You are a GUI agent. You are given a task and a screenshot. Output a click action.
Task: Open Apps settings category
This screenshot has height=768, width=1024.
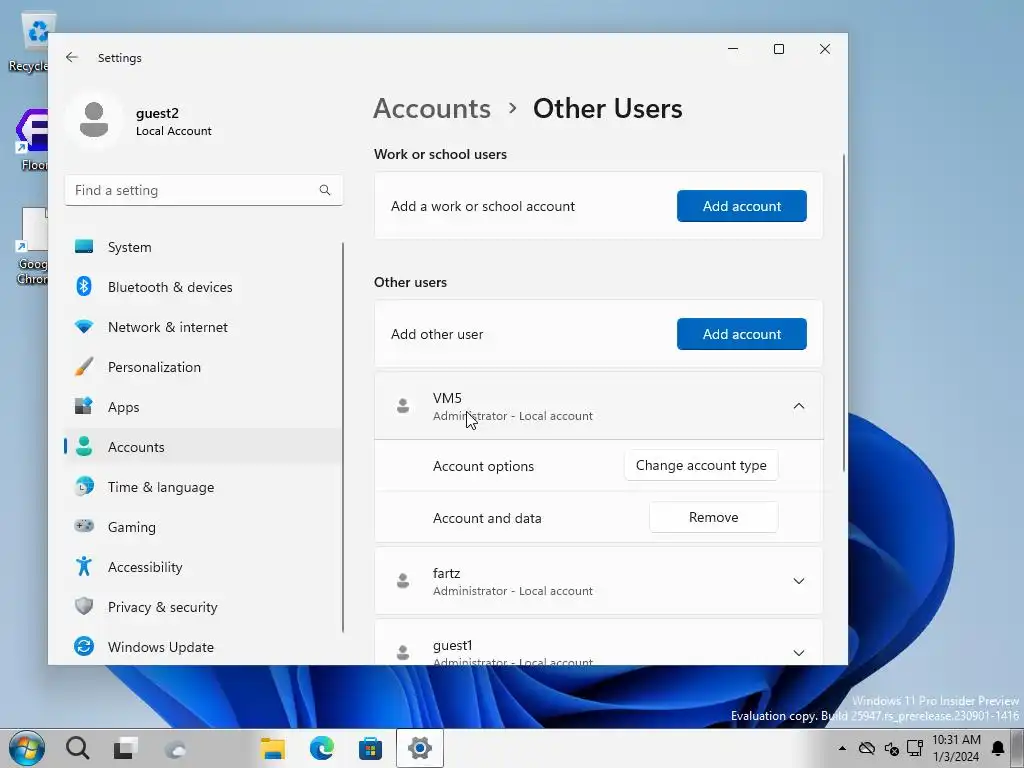203,407
